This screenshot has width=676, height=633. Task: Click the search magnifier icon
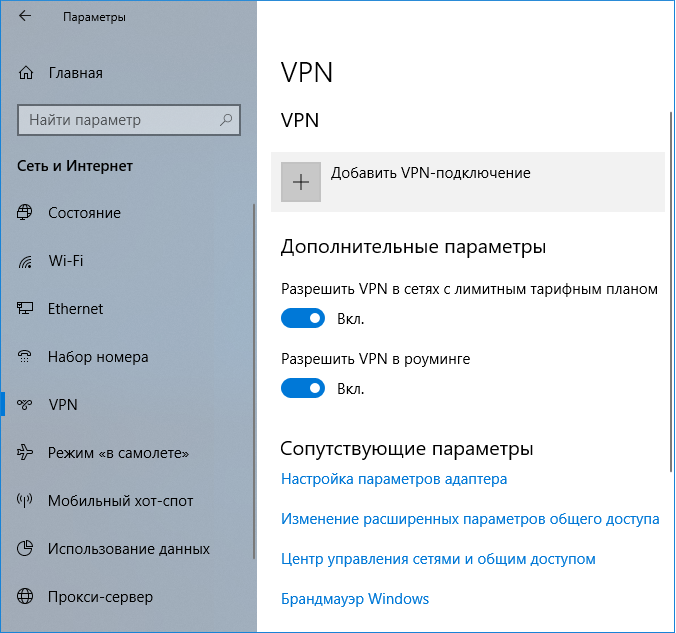(226, 120)
